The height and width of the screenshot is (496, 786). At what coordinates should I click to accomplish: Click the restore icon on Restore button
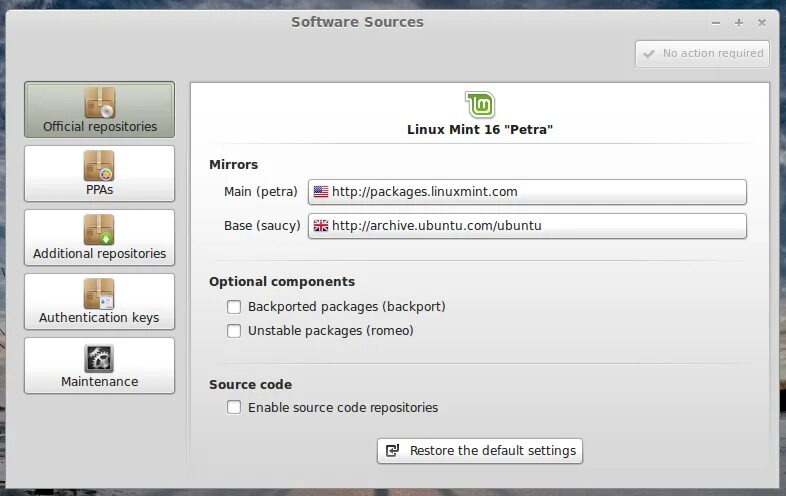pyautogui.click(x=392, y=451)
